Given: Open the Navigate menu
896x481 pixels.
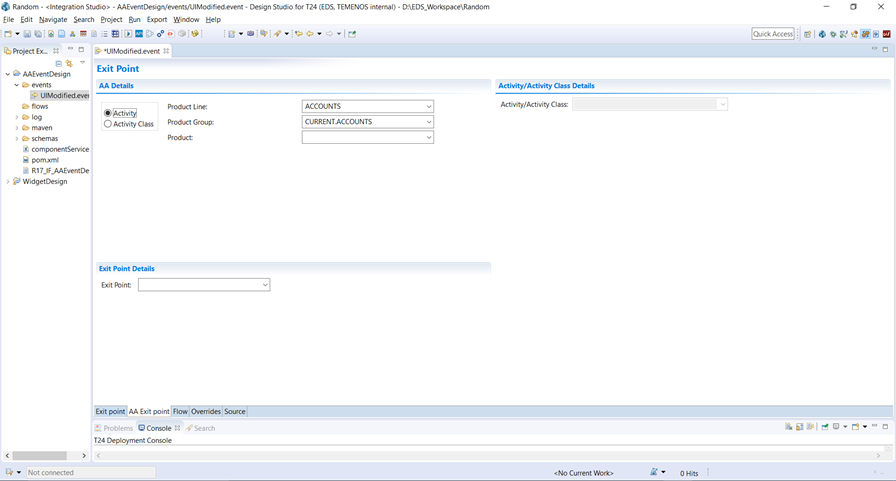Looking at the screenshot, I should coord(53,19).
